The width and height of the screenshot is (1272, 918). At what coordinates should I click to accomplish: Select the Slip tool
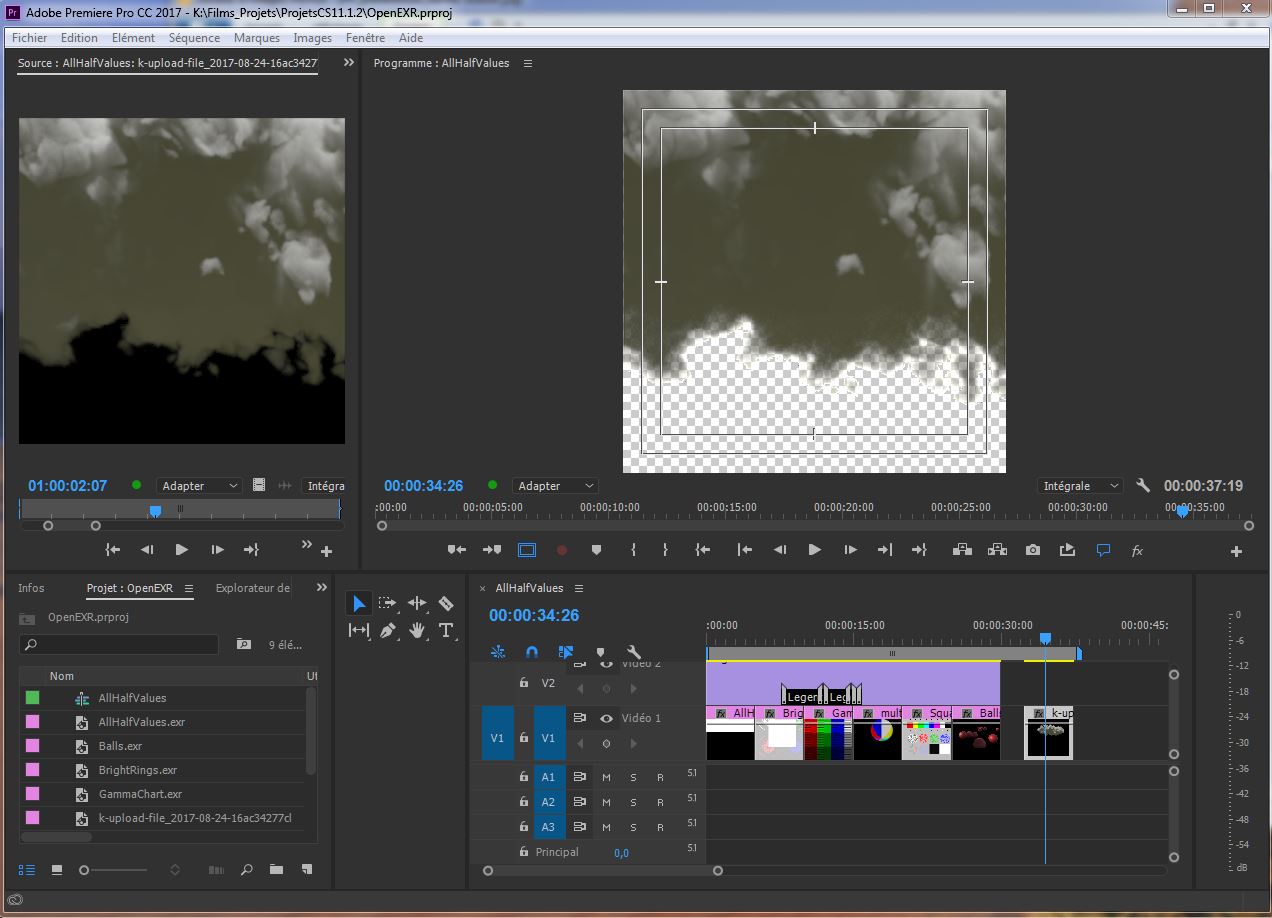pyautogui.click(x=359, y=630)
